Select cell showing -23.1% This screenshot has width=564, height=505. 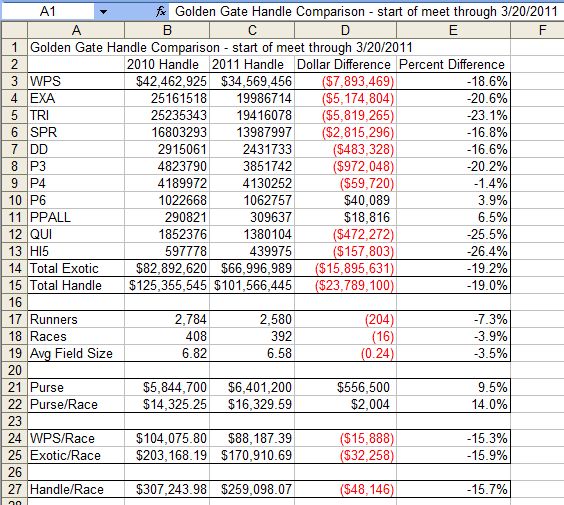pos(453,115)
